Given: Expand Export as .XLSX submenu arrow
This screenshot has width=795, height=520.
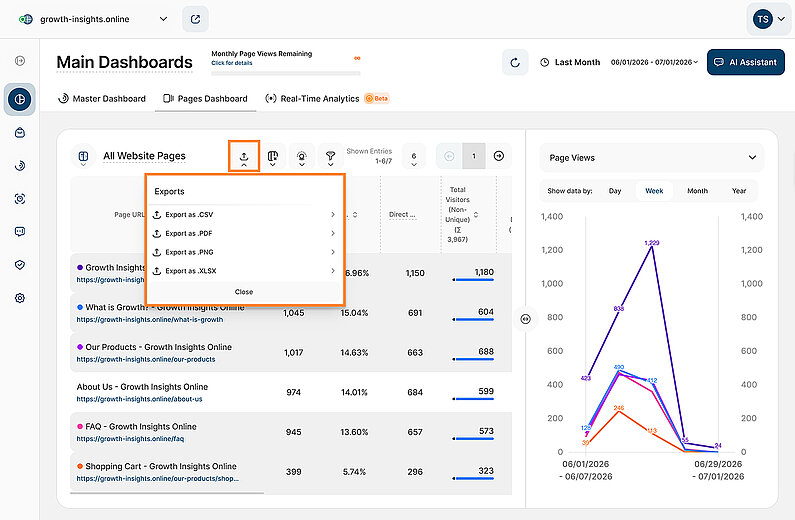Looking at the screenshot, I should [333, 271].
